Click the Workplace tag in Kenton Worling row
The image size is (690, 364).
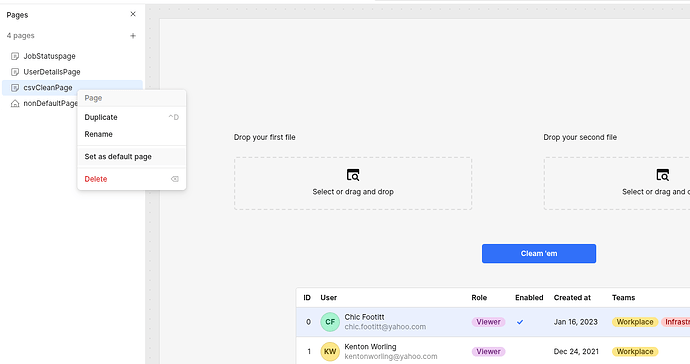click(635, 351)
